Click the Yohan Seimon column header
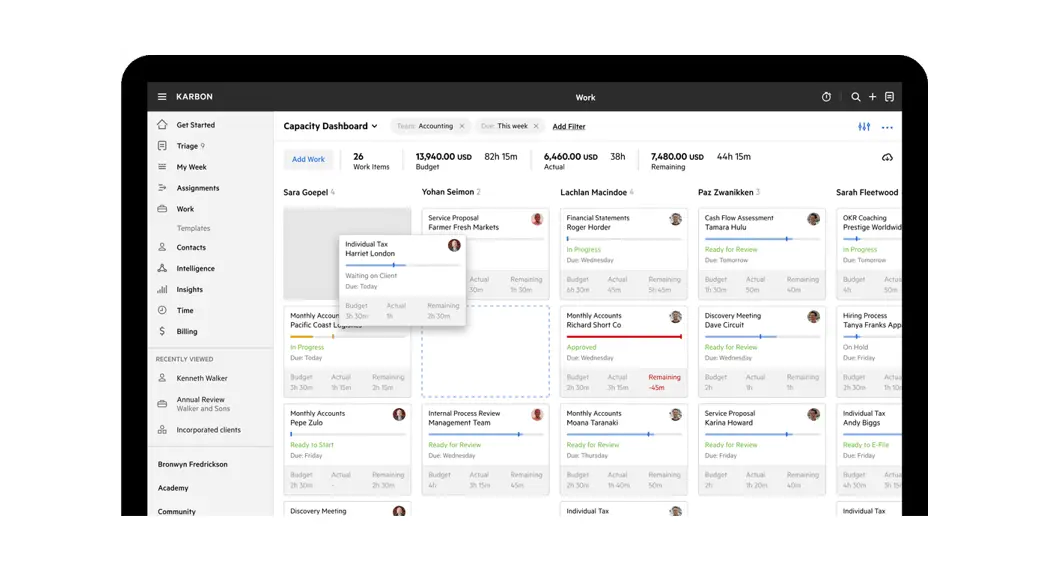Screen dimensions: 1052x572 [x=448, y=192]
